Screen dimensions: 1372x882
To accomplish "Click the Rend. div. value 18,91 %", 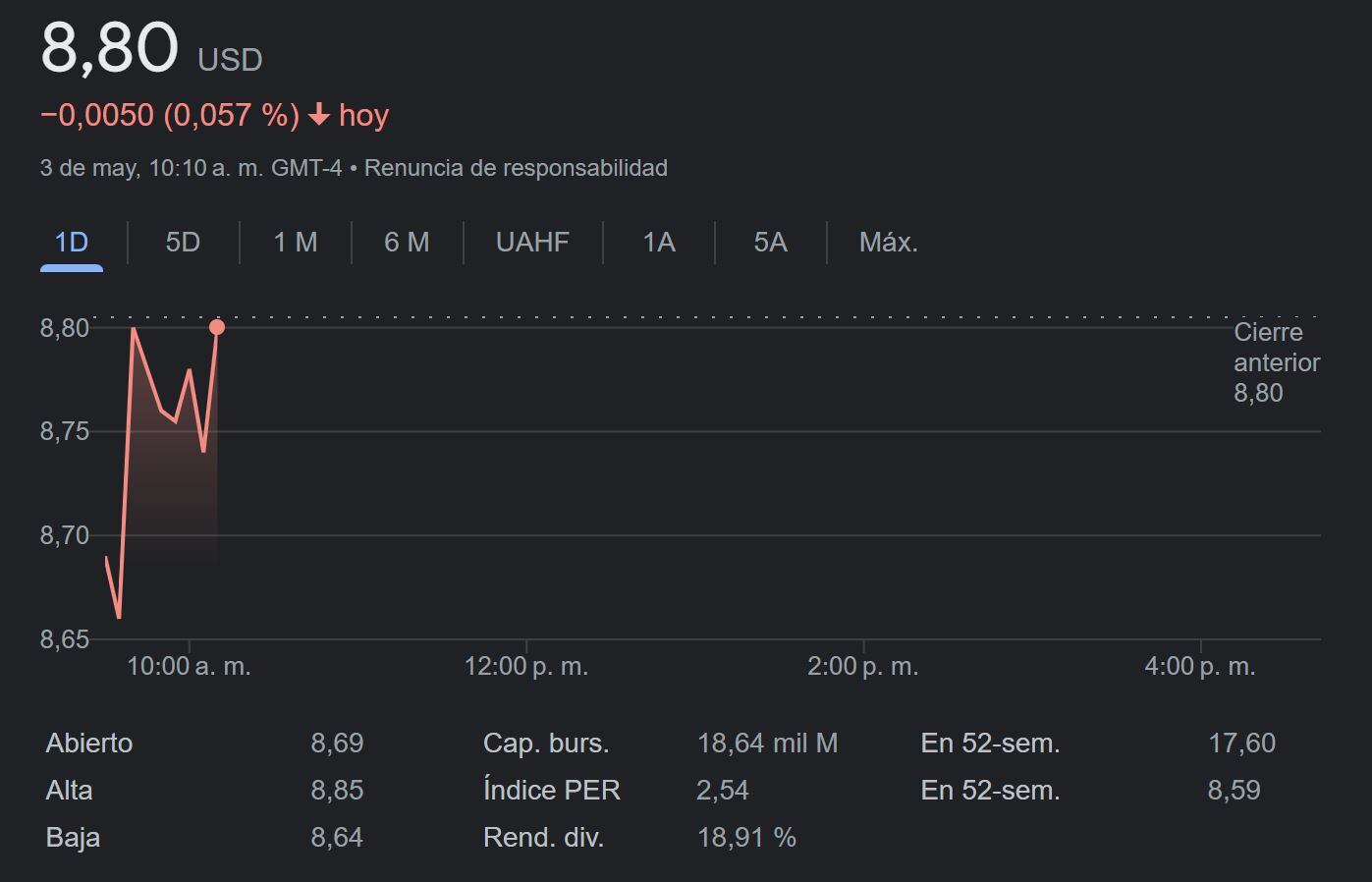I will (746, 838).
